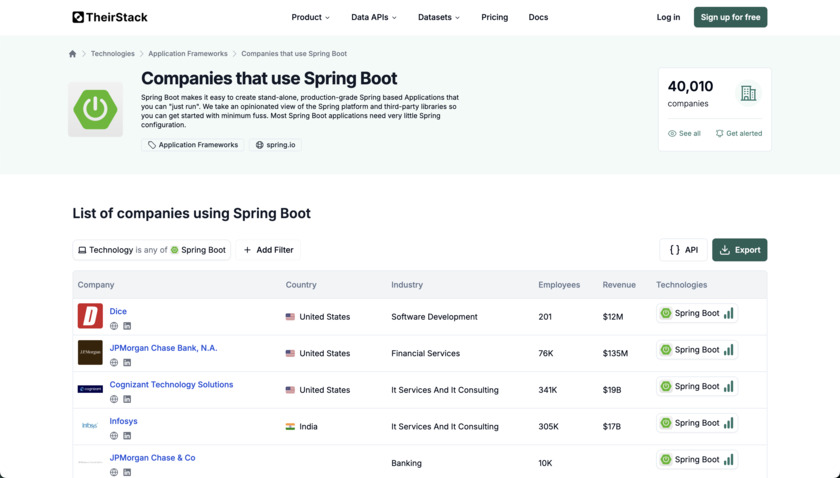Open JPMorgan Chase Bank website globe icon

pos(114,363)
